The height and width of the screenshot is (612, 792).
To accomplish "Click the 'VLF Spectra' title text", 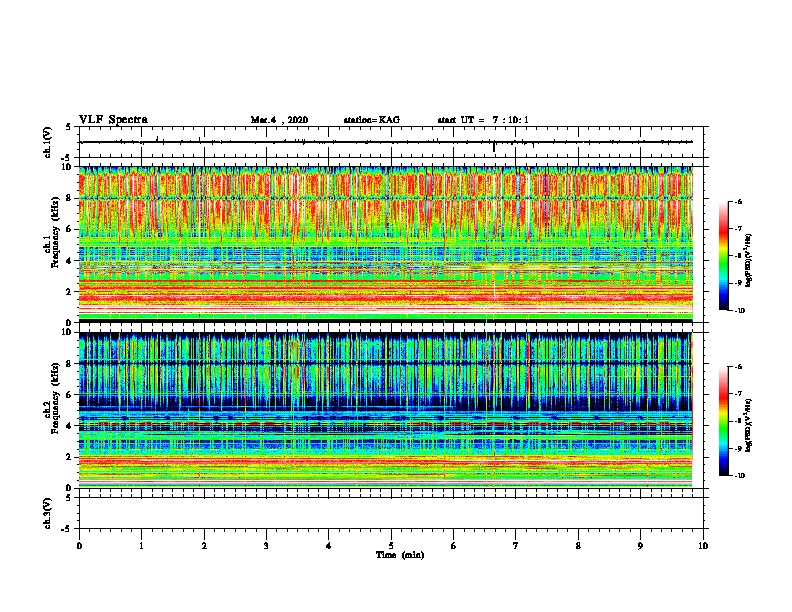I will [113, 120].
